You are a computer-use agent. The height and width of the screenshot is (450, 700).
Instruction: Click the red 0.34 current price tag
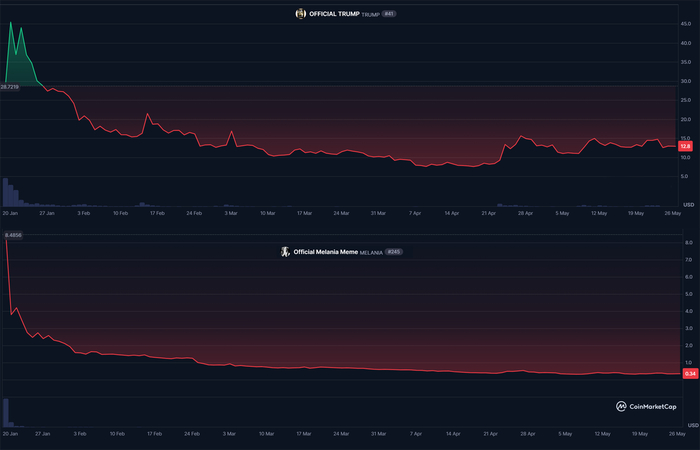coord(689,374)
